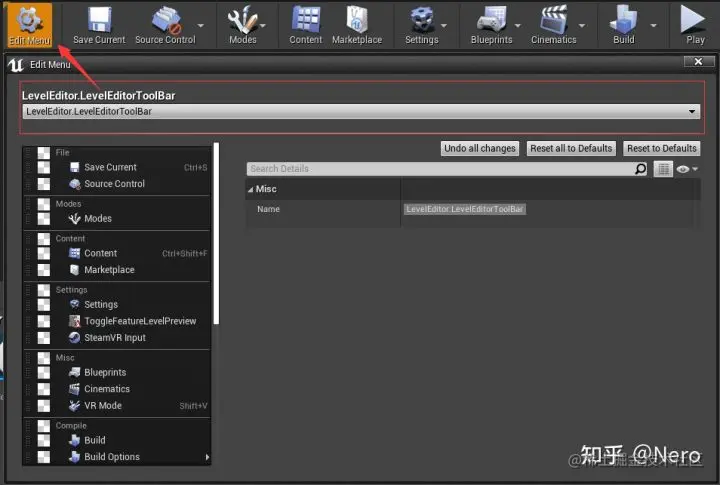This screenshot has width=720, height=485.
Task: Open the Cinematics toolbar dropdown arrow
Action: click(x=582, y=26)
